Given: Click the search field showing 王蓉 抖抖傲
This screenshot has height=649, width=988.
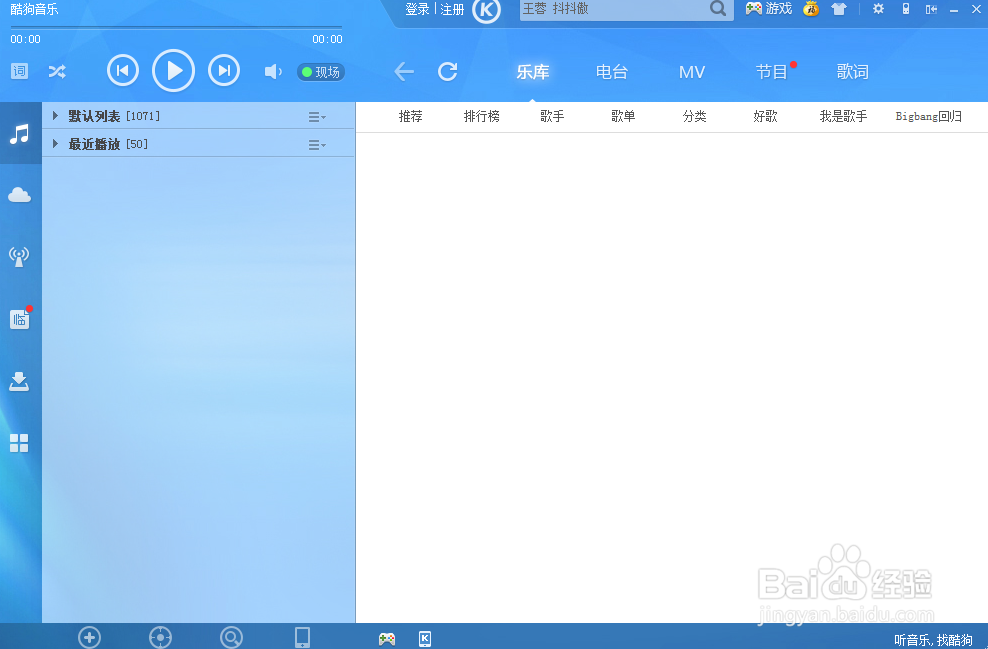Looking at the screenshot, I should point(613,9).
